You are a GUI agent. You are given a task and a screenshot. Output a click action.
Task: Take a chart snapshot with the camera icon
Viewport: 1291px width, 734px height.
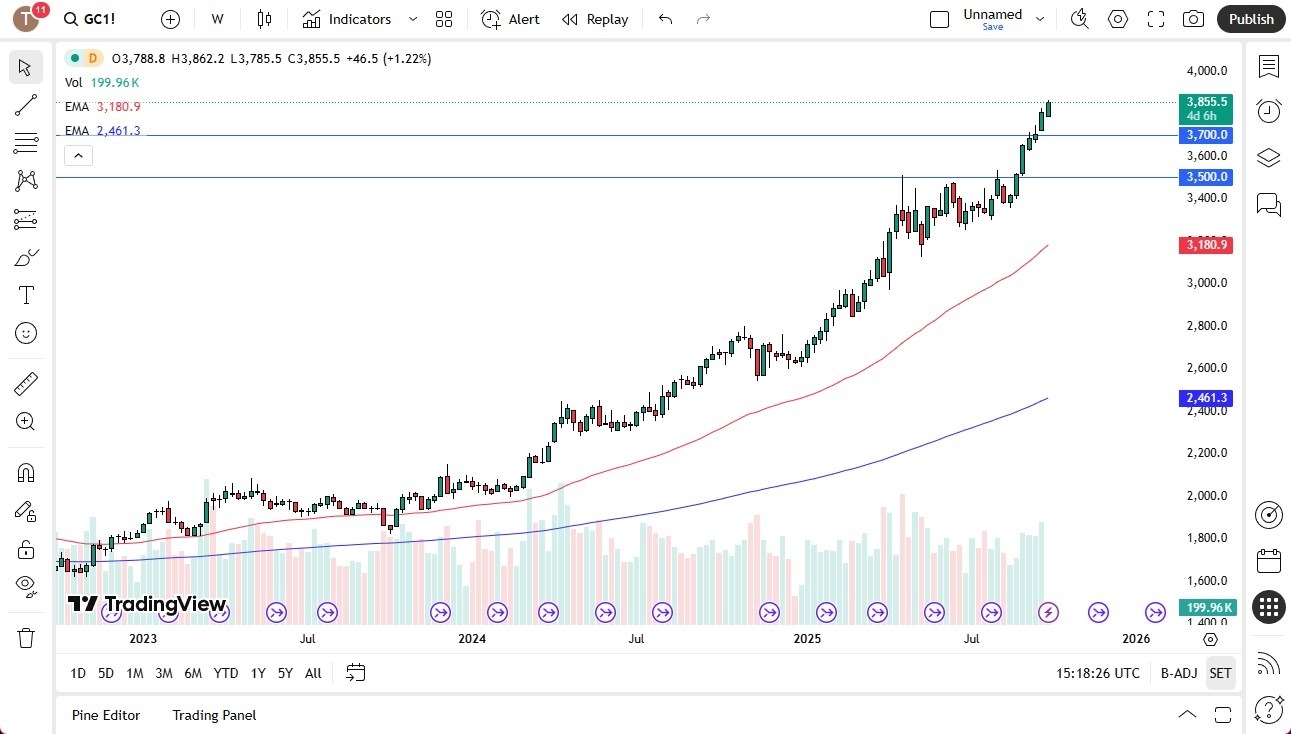point(1194,19)
